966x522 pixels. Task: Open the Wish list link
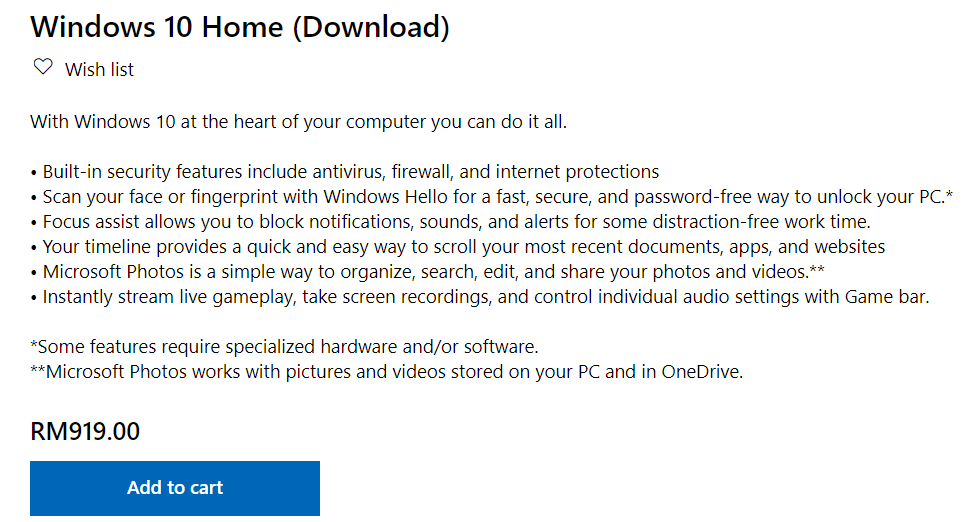99,69
